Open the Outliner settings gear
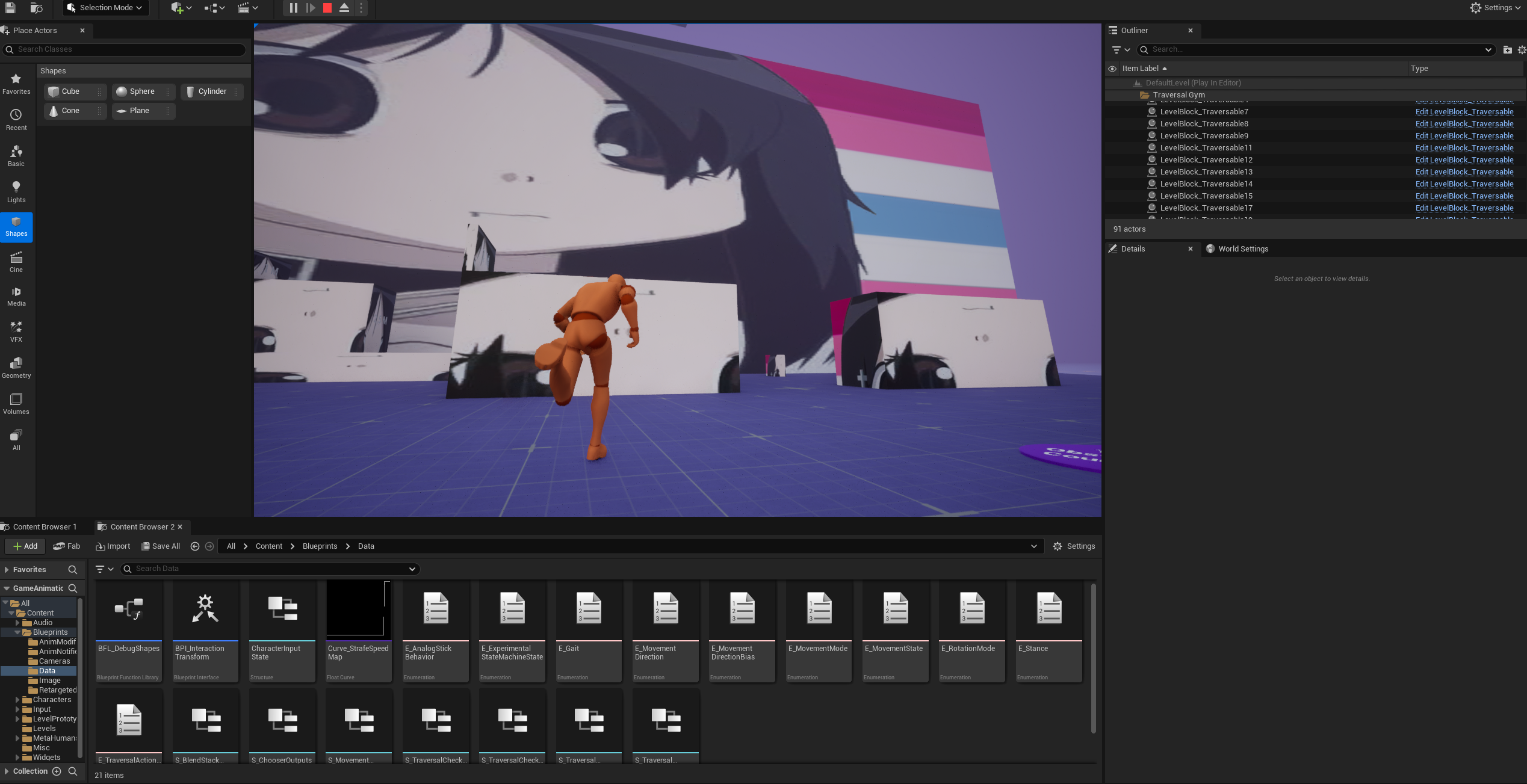 click(1522, 49)
